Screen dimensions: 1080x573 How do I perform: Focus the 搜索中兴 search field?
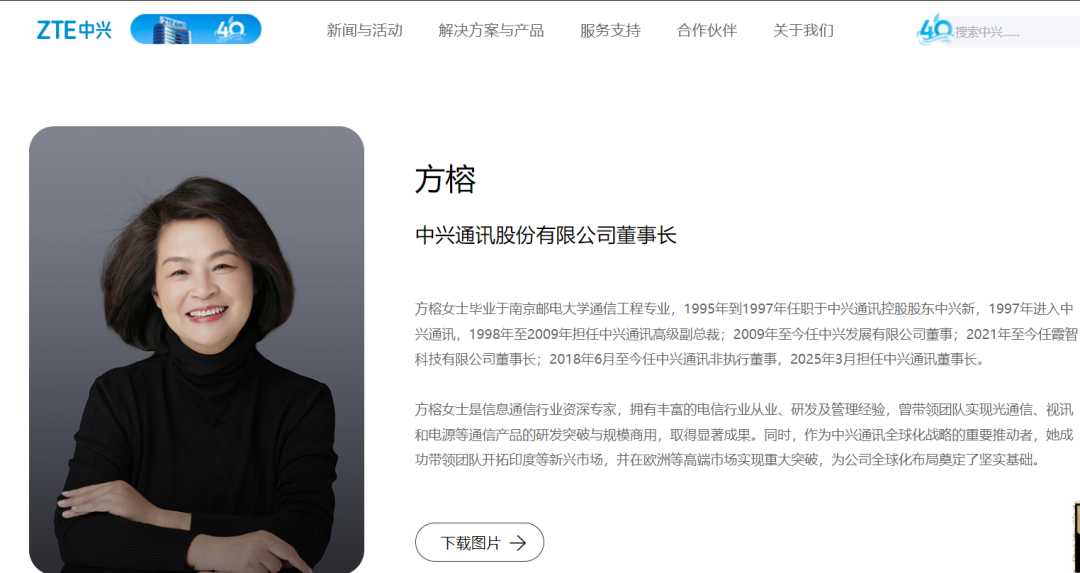tap(1016, 32)
